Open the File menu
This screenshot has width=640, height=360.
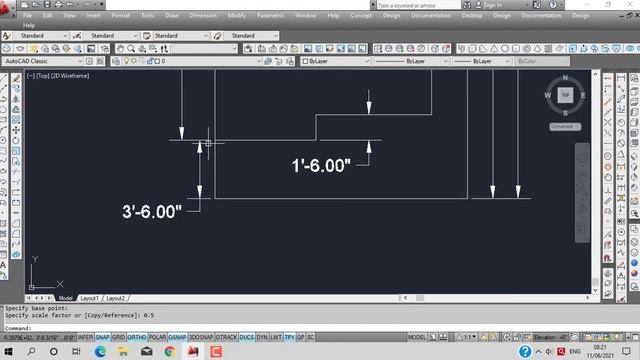[27, 16]
